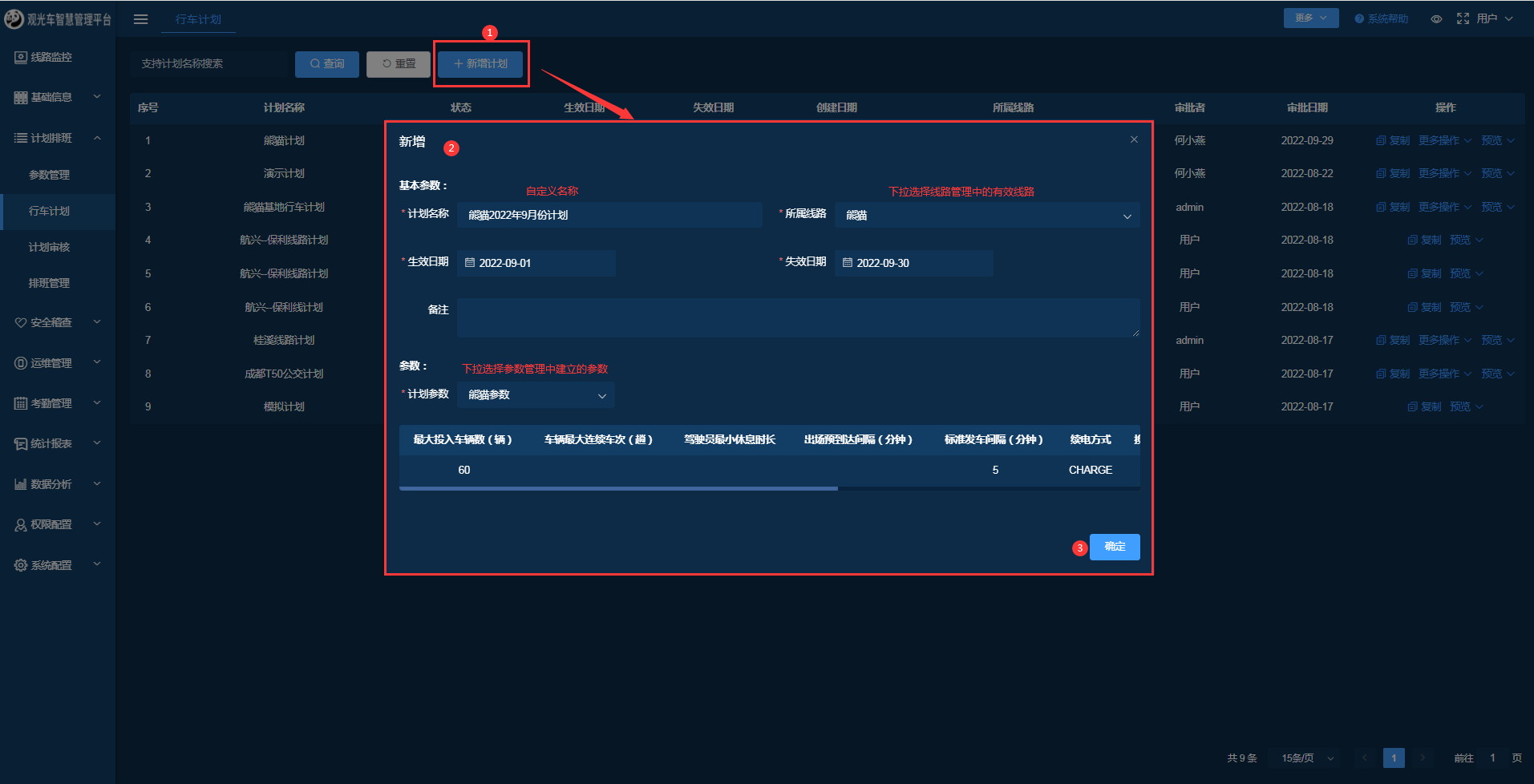Click the fullscreen icon in top bar

(x=1463, y=18)
